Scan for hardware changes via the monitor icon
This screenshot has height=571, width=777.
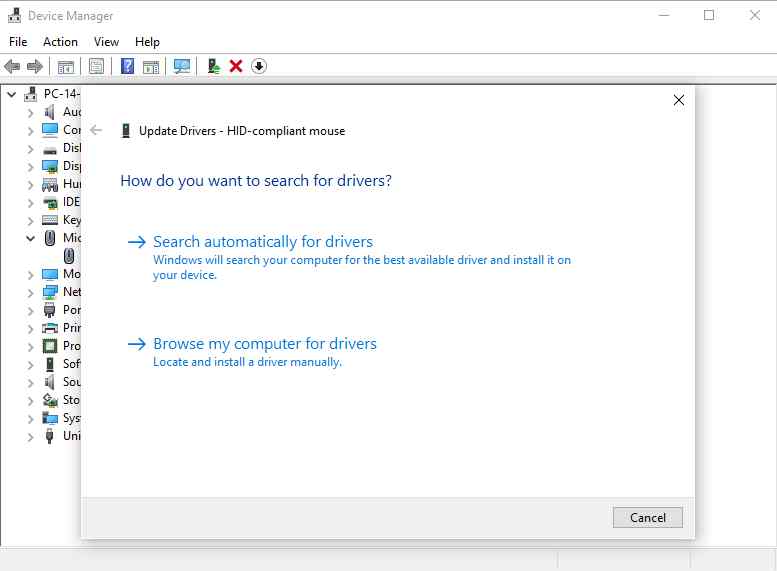click(182, 66)
